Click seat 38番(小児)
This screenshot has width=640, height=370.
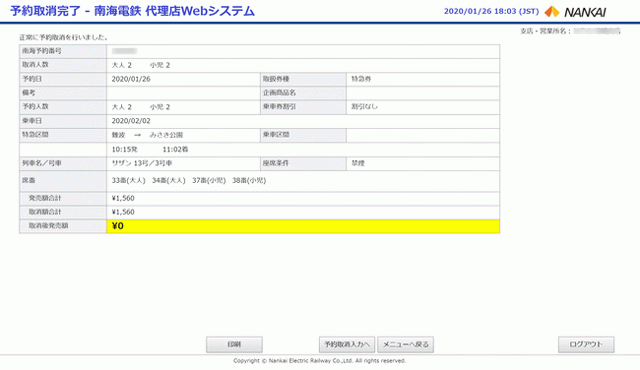[249, 180]
